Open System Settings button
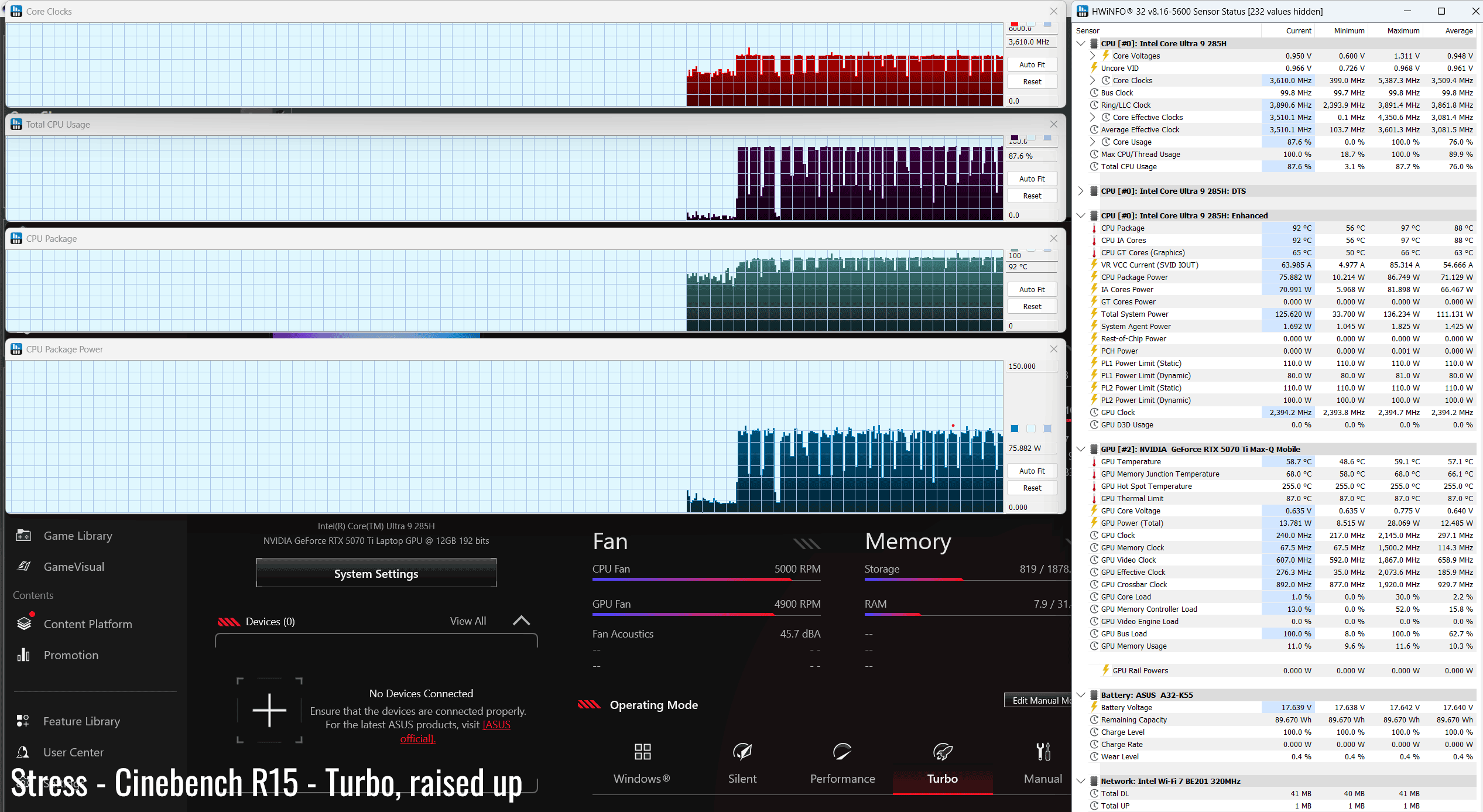The image size is (1483, 812). pos(376,573)
